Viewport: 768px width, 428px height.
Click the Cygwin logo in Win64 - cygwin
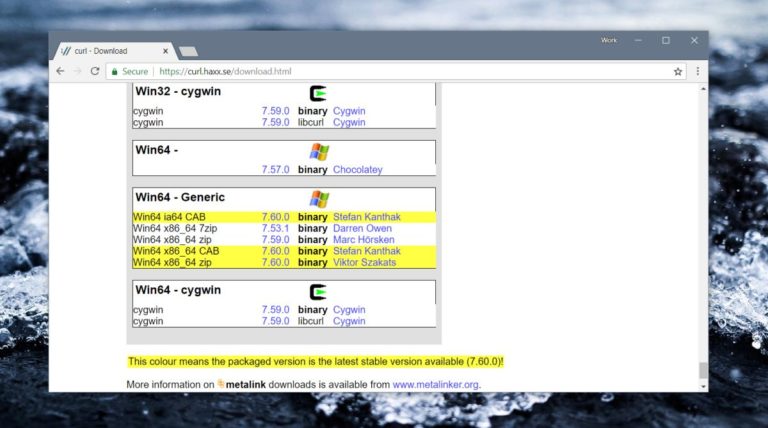(319, 292)
